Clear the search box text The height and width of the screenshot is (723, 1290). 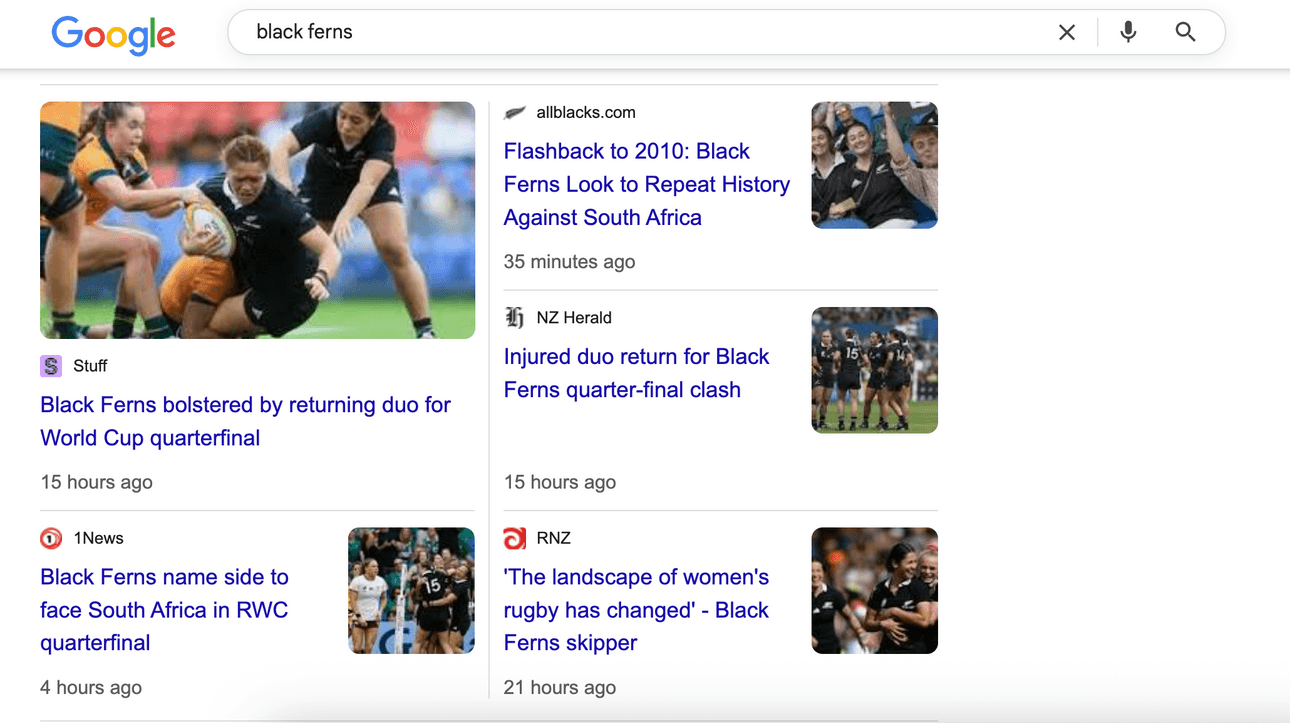click(x=1067, y=32)
